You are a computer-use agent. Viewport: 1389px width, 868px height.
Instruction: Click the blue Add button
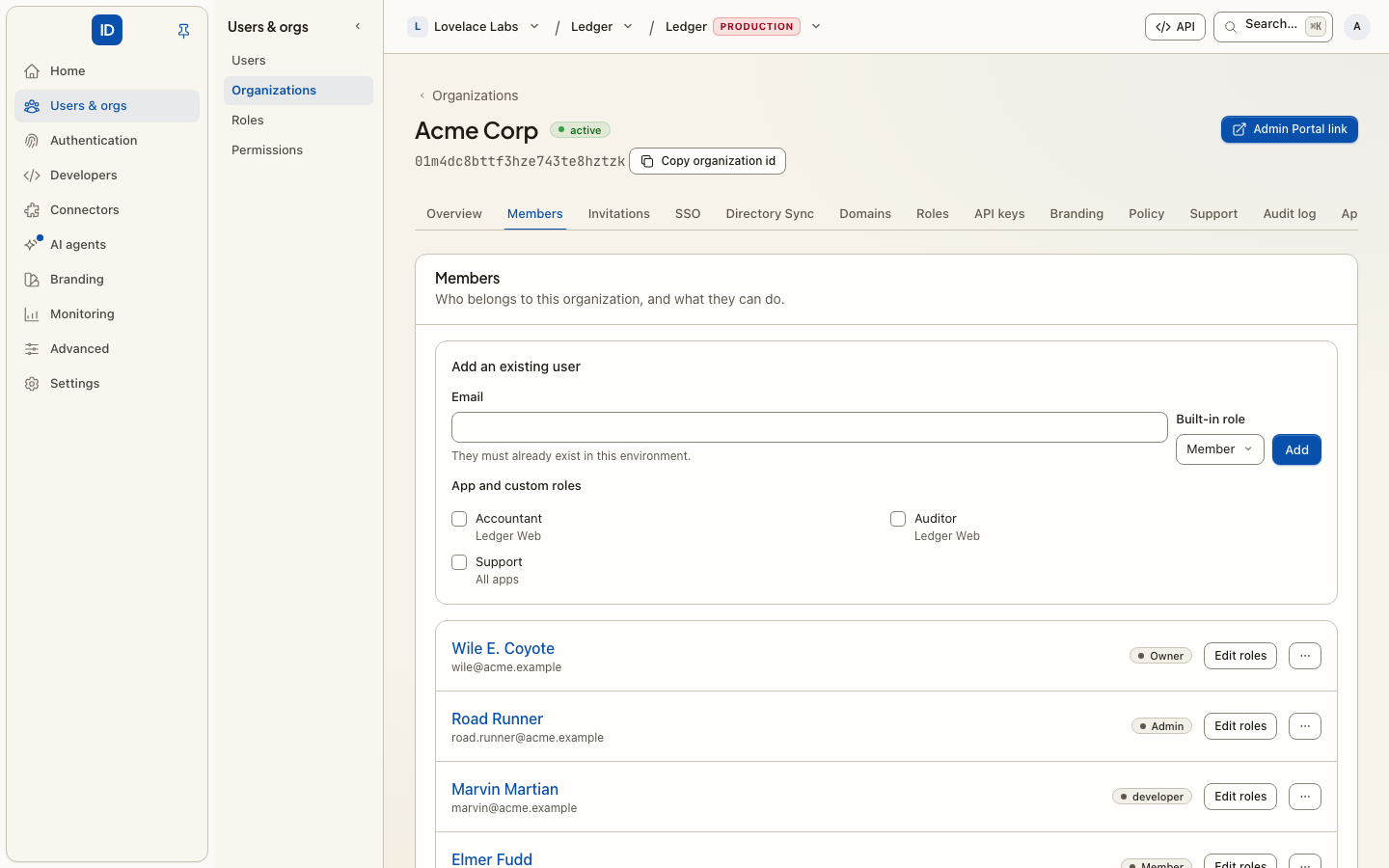coord(1296,449)
